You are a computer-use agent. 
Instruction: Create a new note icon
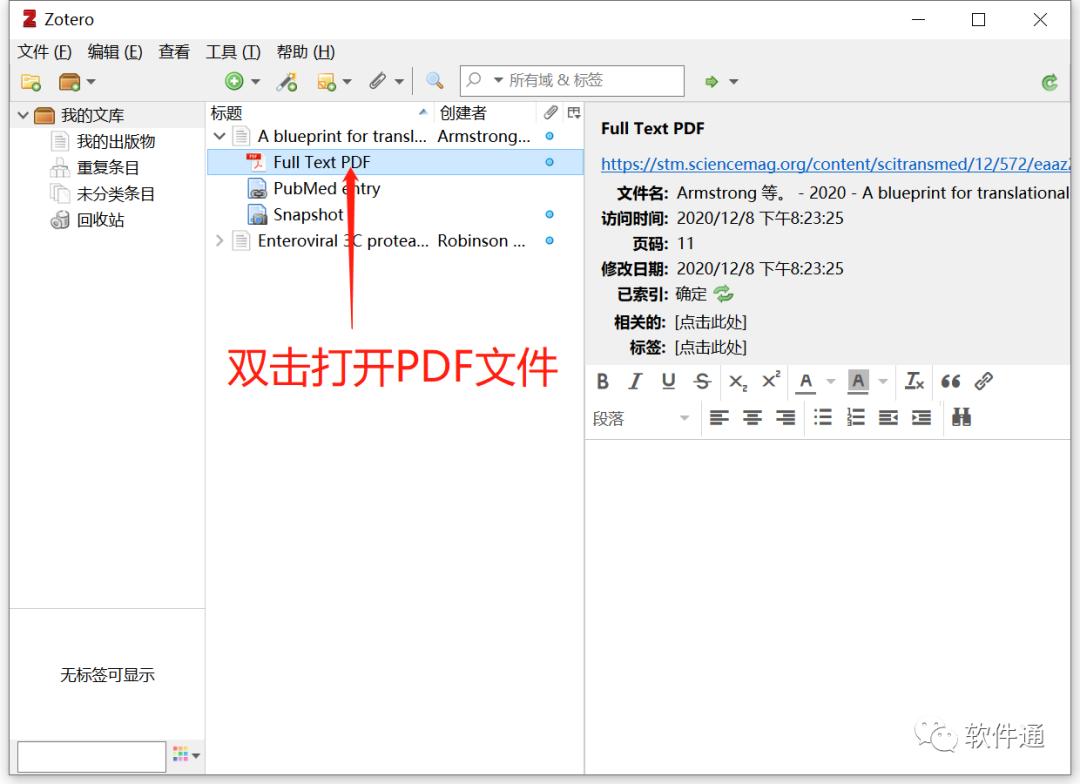(326, 82)
